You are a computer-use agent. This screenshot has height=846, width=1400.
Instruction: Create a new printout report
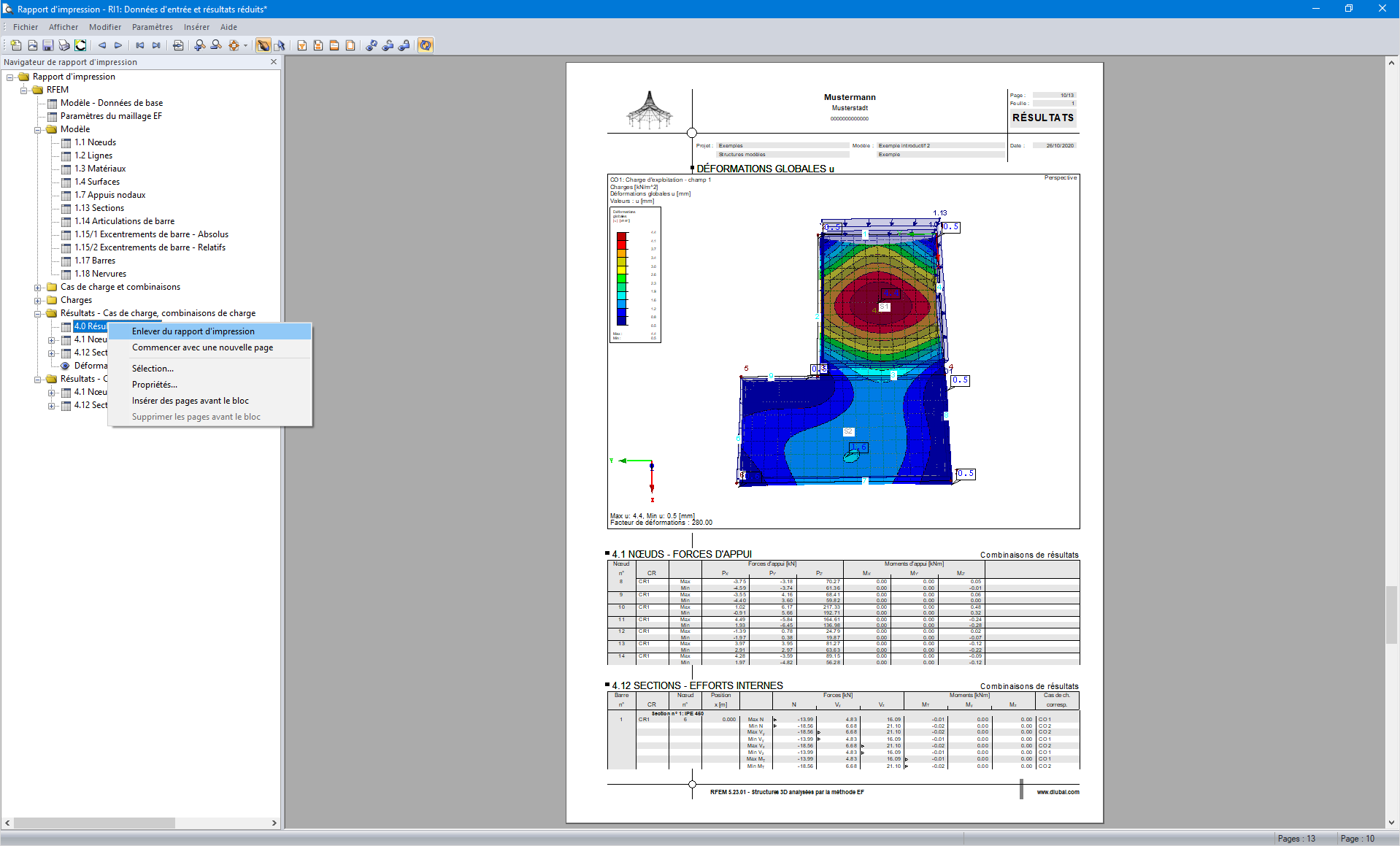(16, 45)
